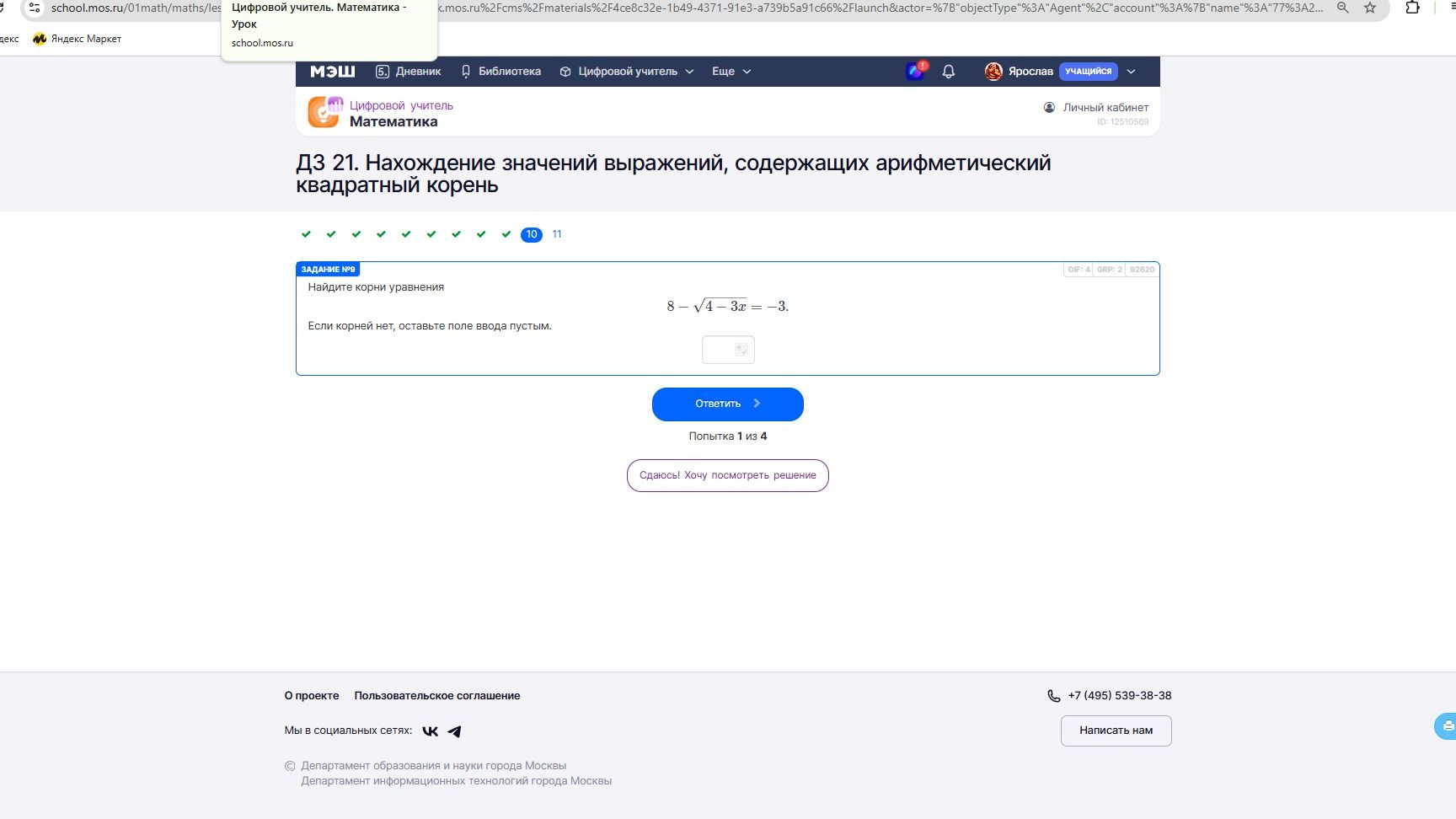The width and height of the screenshot is (1456, 819).
Task: Open the Библиотека section
Action: (x=500, y=72)
